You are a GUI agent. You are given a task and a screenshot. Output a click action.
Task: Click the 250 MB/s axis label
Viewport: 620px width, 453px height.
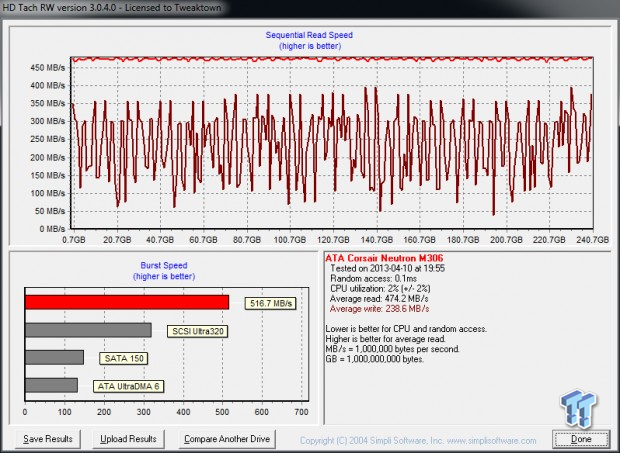47,139
